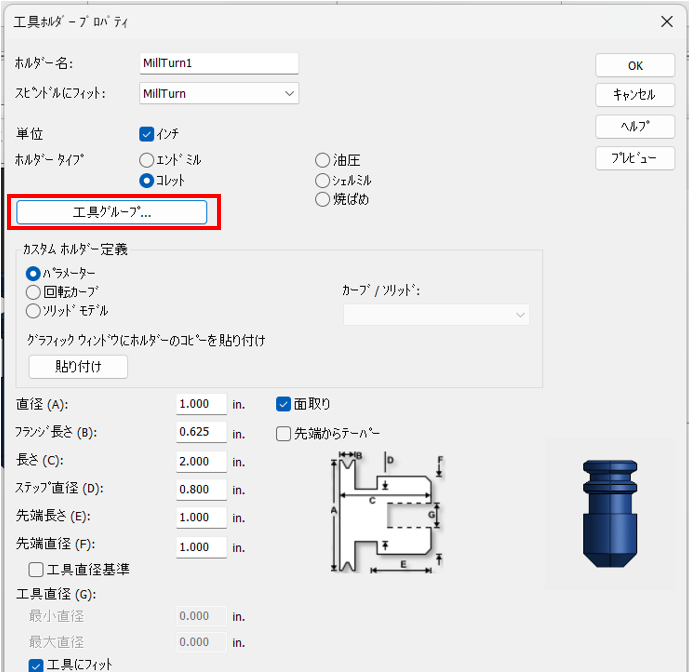Click the holder dimension diagram
Viewport: 689px width, 672px height.
click(386, 512)
